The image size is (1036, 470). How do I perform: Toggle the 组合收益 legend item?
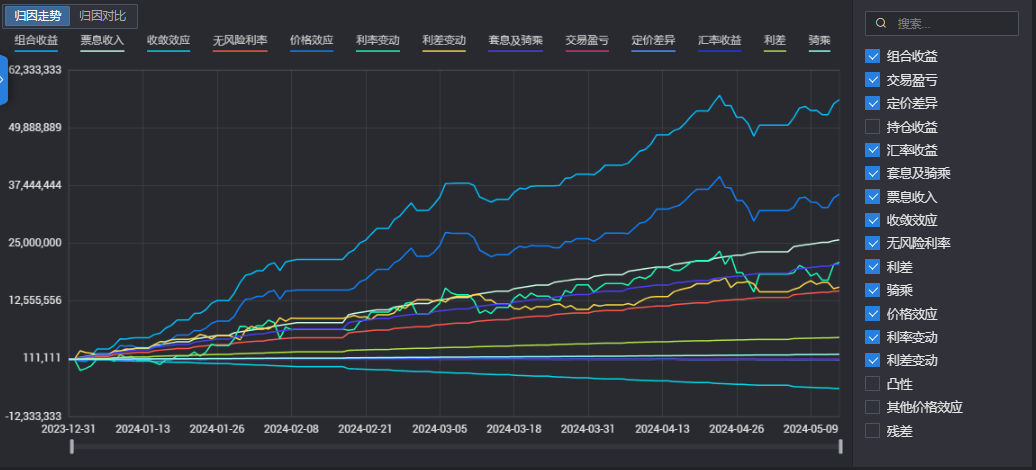(36, 40)
